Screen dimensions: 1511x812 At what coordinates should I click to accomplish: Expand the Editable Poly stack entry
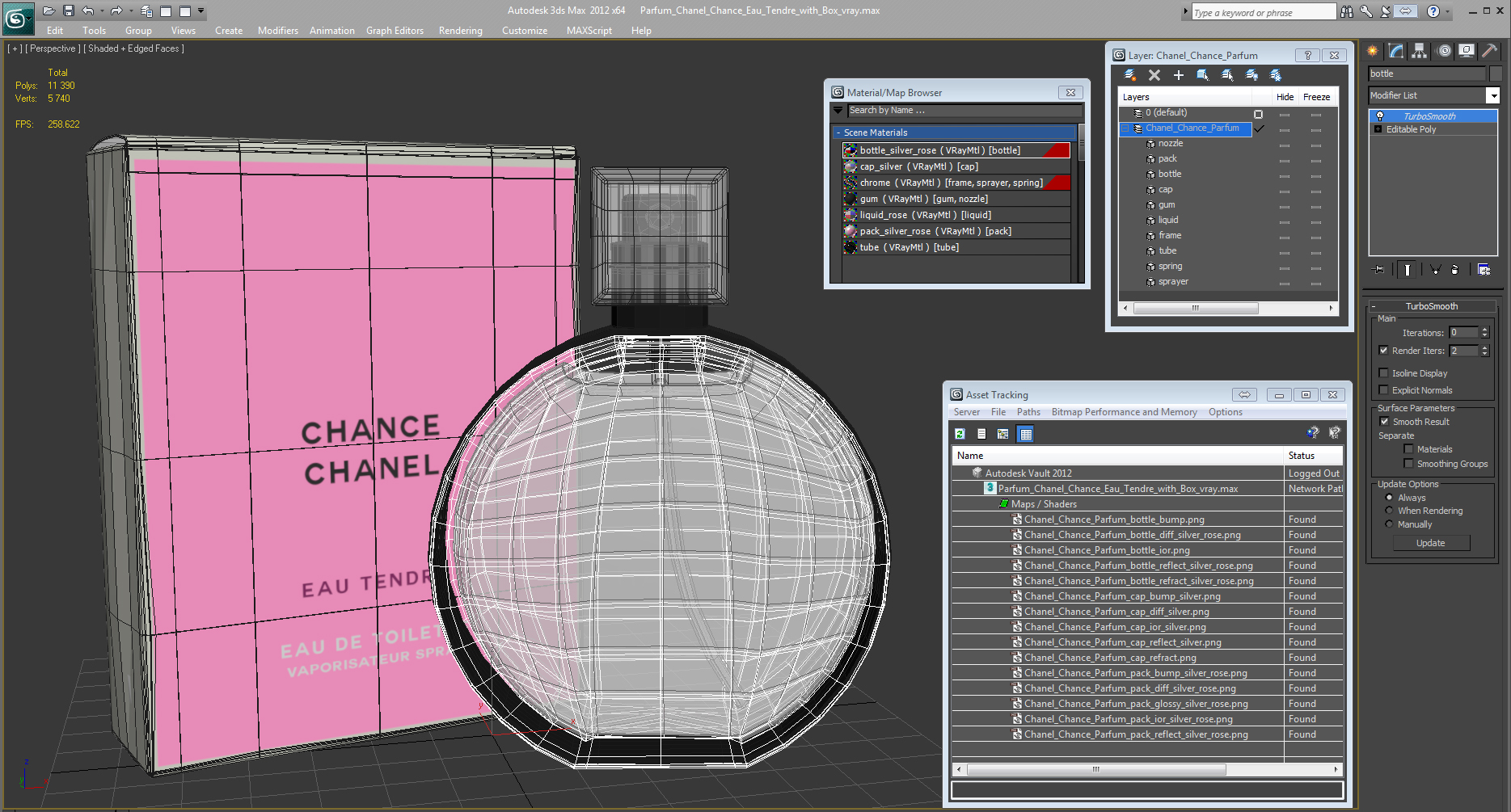(1378, 129)
